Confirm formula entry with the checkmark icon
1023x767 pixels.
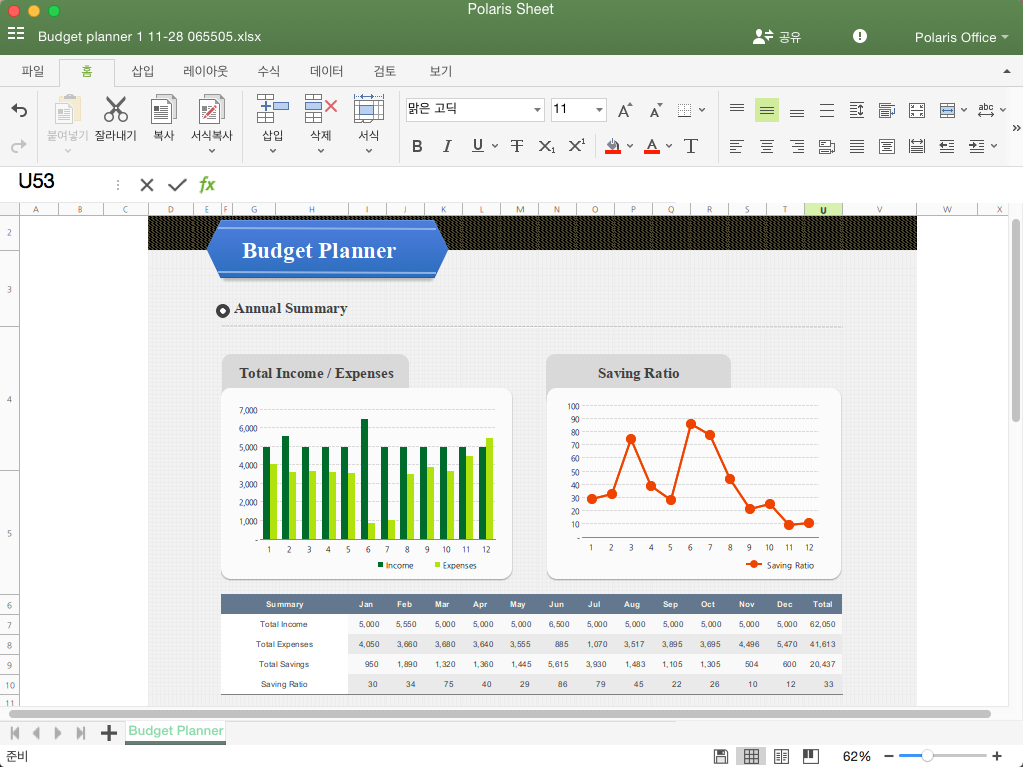[177, 185]
